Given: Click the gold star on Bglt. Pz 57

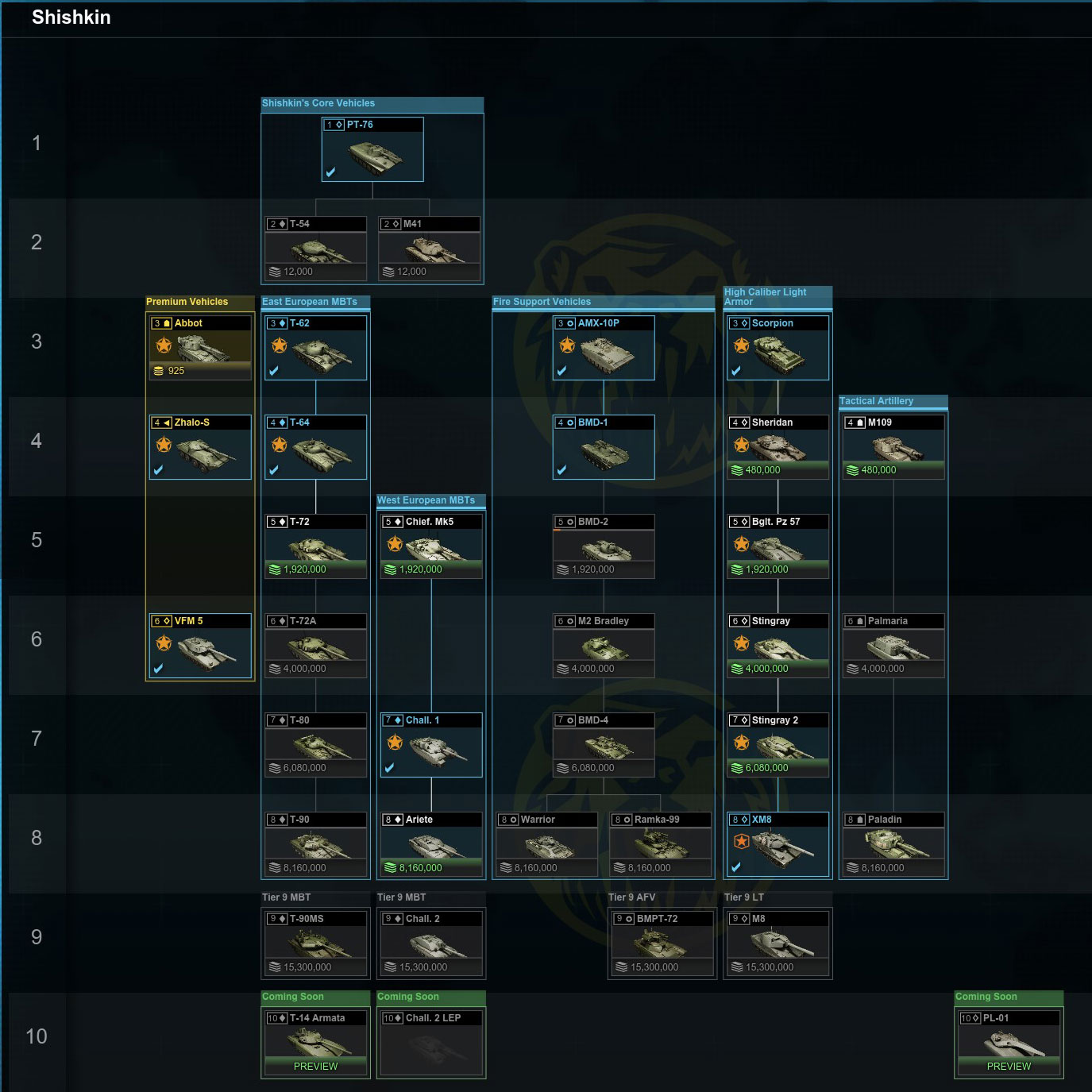Looking at the screenshot, I should [x=742, y=544].
